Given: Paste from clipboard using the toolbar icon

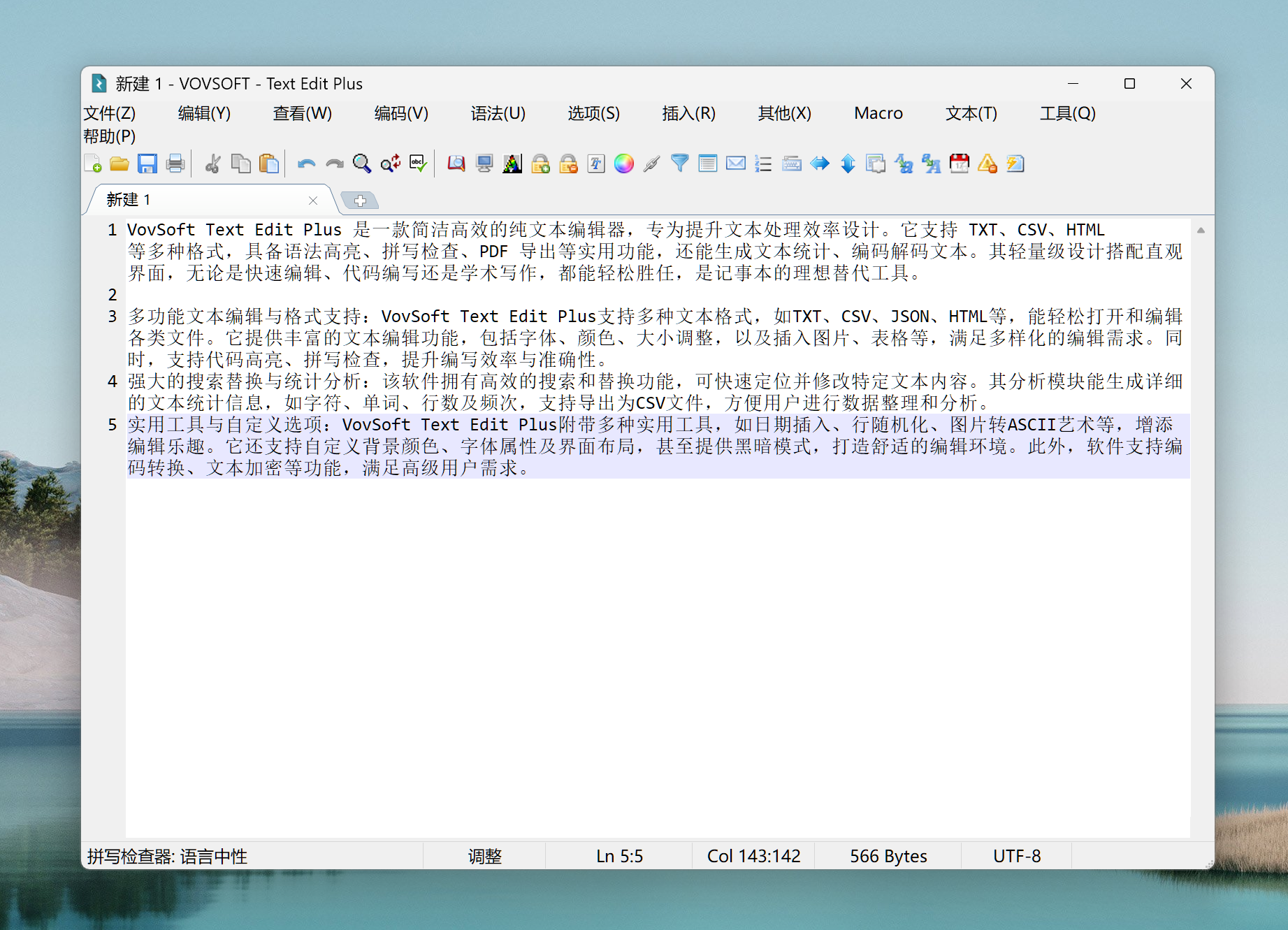Looking at the screenshot, I should pos(269,164).
